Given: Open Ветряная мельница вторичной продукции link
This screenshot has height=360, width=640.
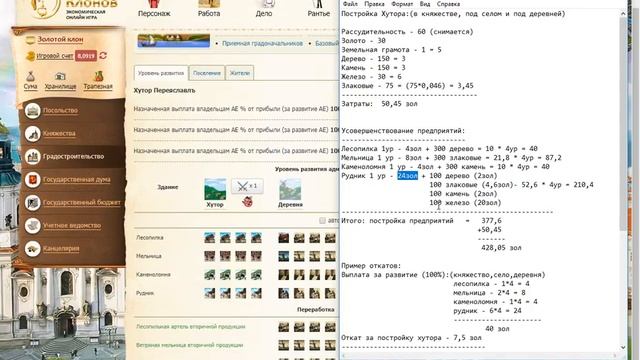Looking at the screenshot, I should coord(189,345).
